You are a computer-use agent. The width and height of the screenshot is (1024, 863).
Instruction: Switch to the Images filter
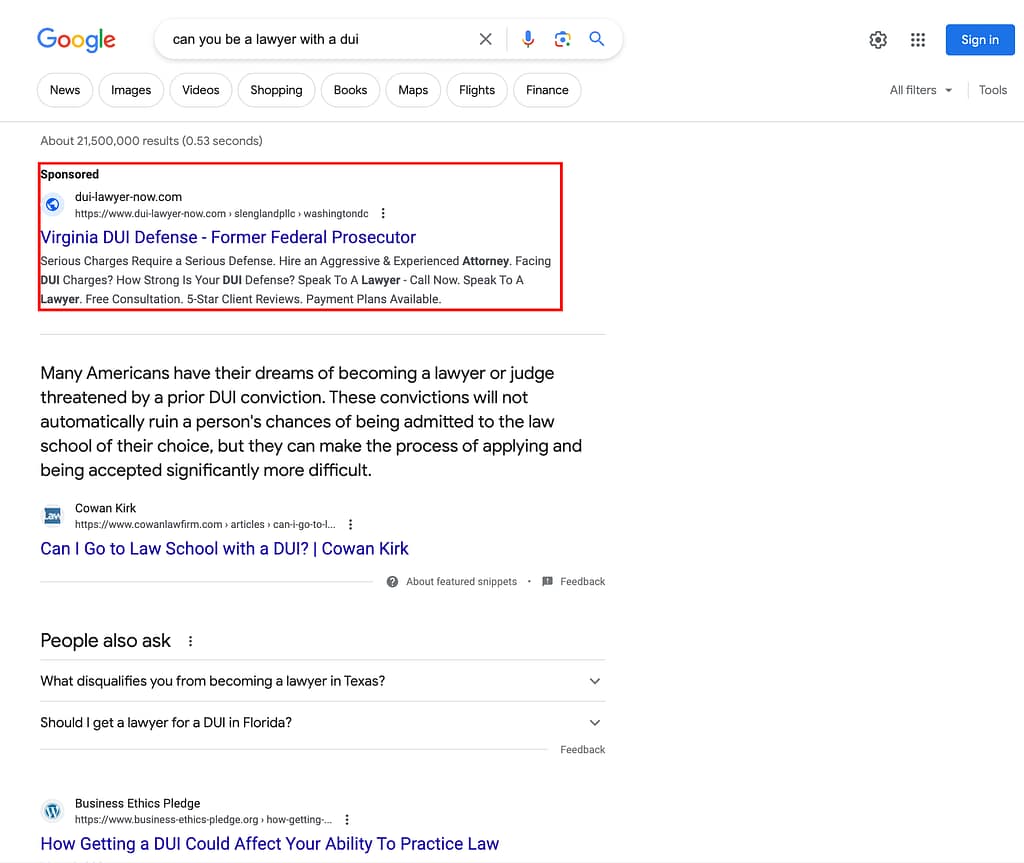[x=131, y=90]
